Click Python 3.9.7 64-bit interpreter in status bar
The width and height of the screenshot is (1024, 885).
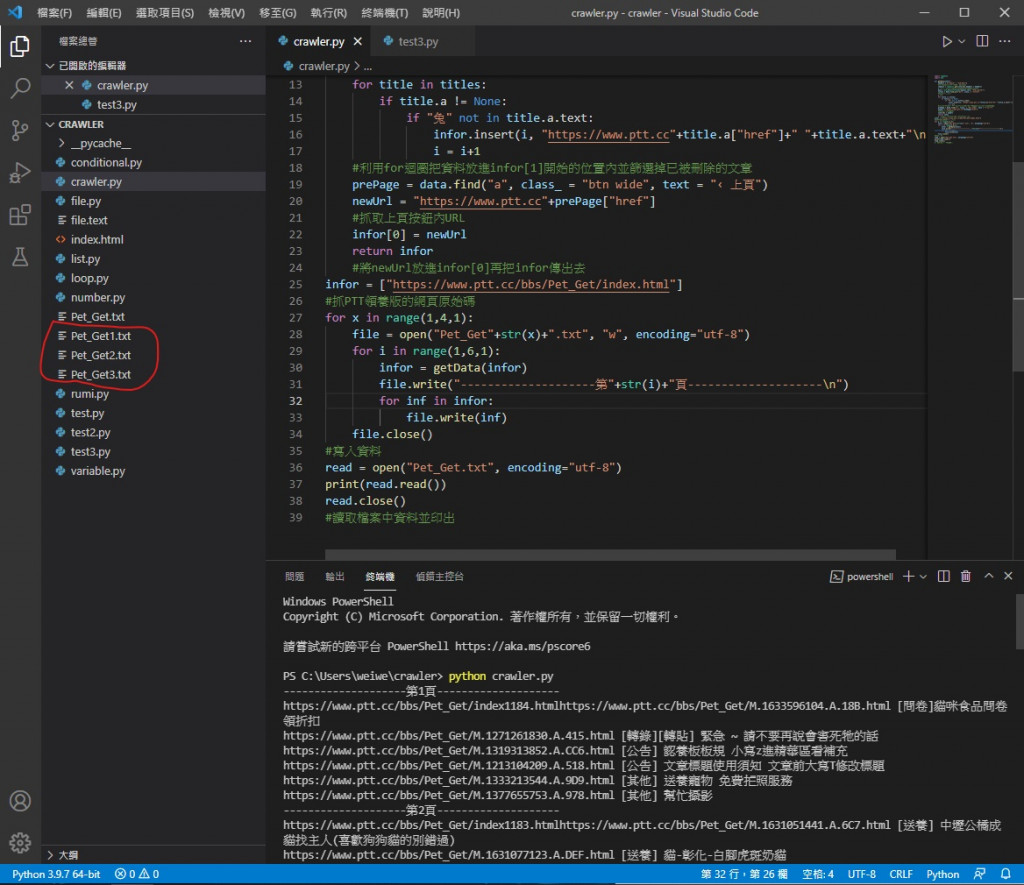tap(56, 874)
